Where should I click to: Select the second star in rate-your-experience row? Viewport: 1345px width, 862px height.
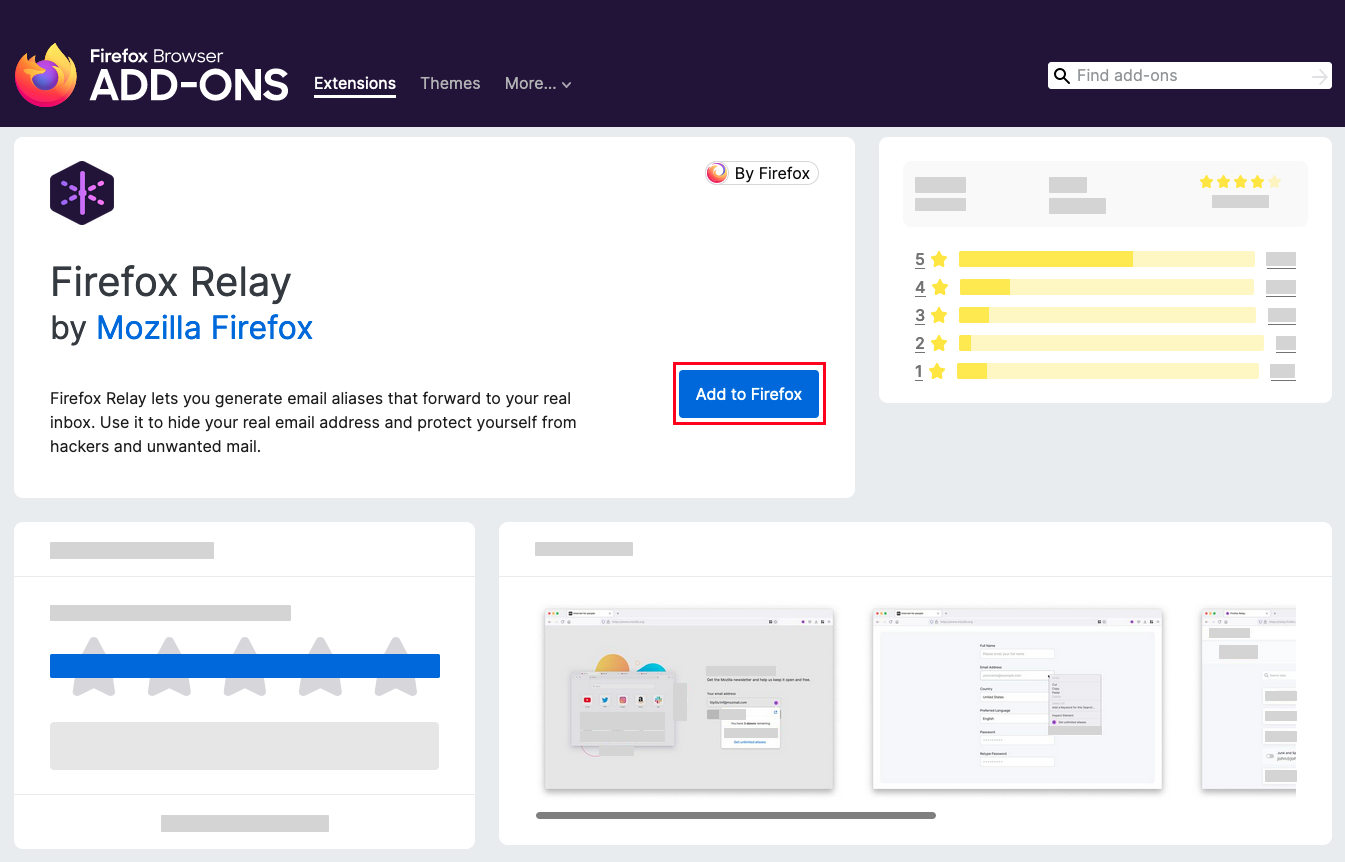[x=170, y=666]
